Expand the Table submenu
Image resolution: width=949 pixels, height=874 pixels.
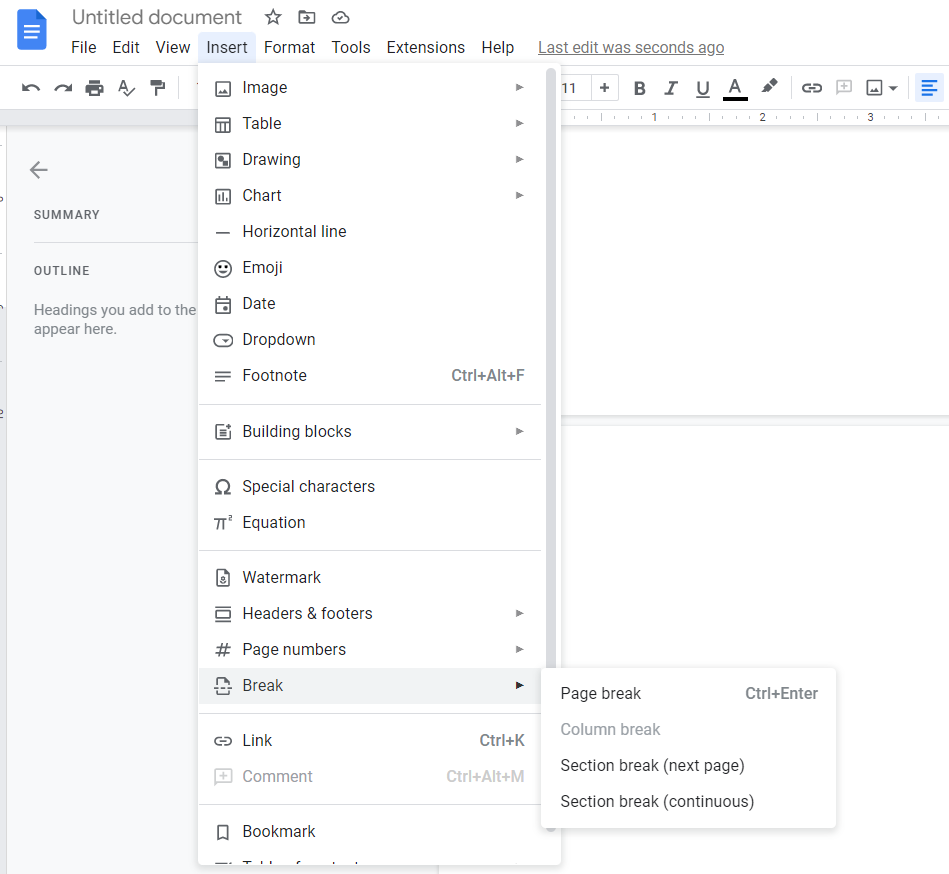(370, 123)
